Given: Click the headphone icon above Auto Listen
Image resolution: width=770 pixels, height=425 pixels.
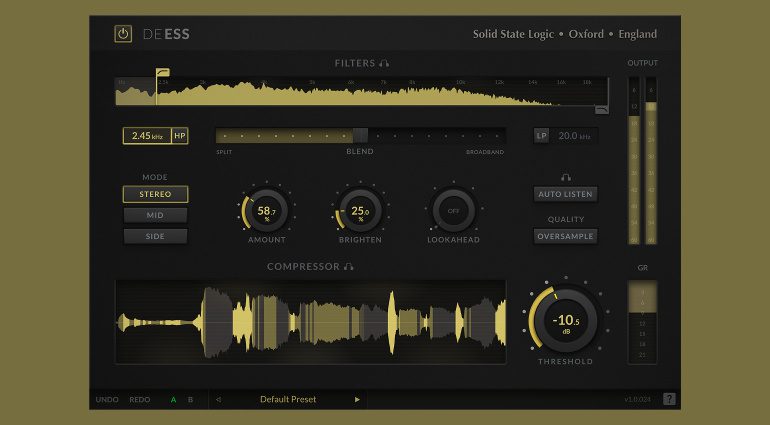Looking at the screenshot, I should pyautogui.click(x=566, y=177).
